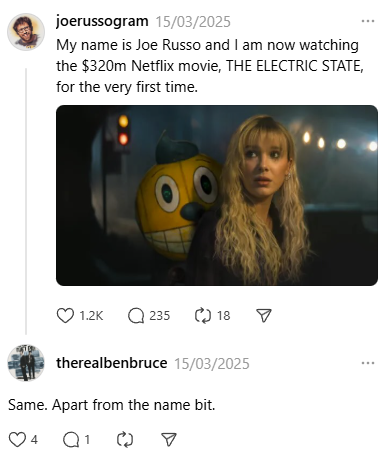Share the joerussogram post via paper plane
383x456 pixels.
264,315
